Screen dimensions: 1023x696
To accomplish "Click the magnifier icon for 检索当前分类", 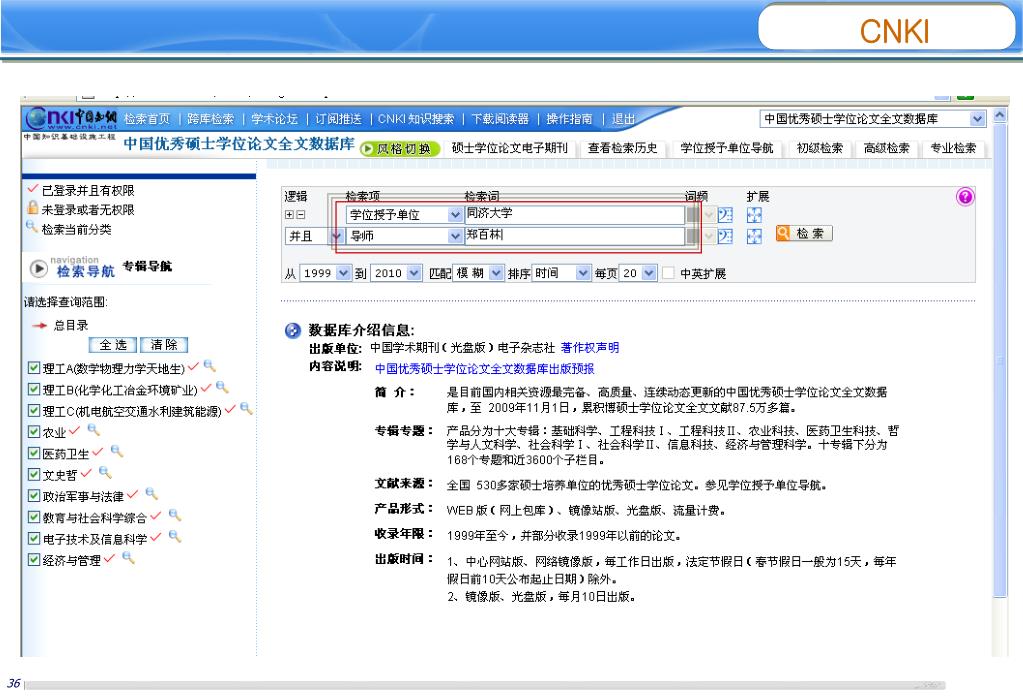I will click(x=31, y=227).
